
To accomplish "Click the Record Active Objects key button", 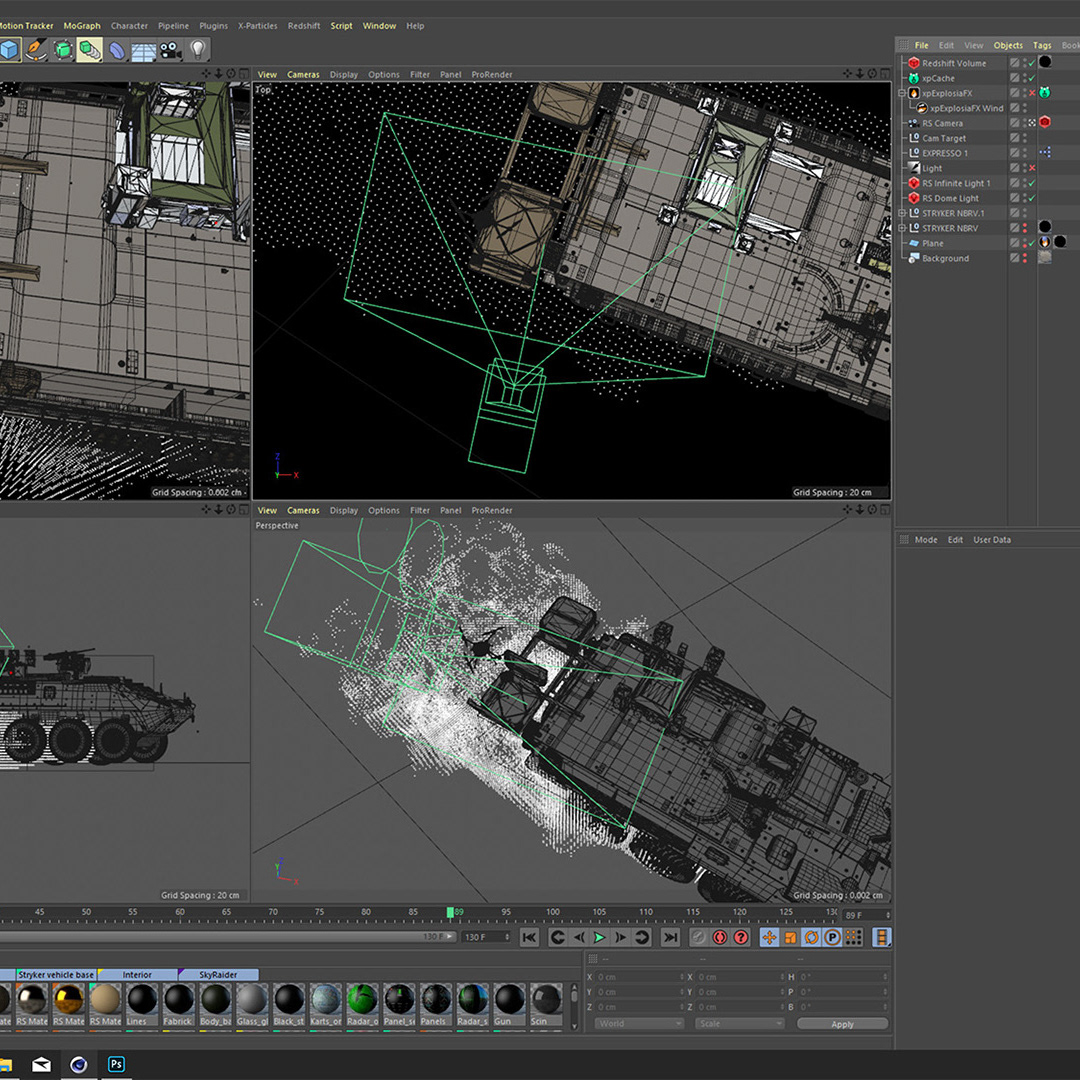I will coord(698,937).
